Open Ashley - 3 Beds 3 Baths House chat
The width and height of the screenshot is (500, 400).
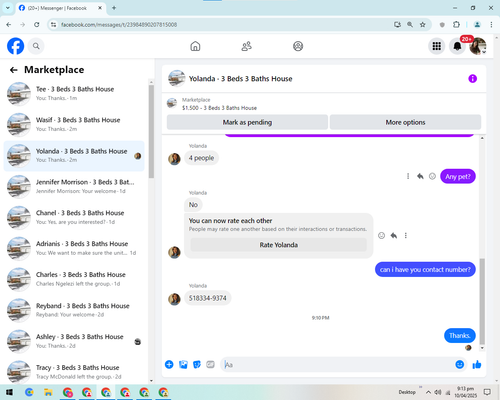[74, 341]
